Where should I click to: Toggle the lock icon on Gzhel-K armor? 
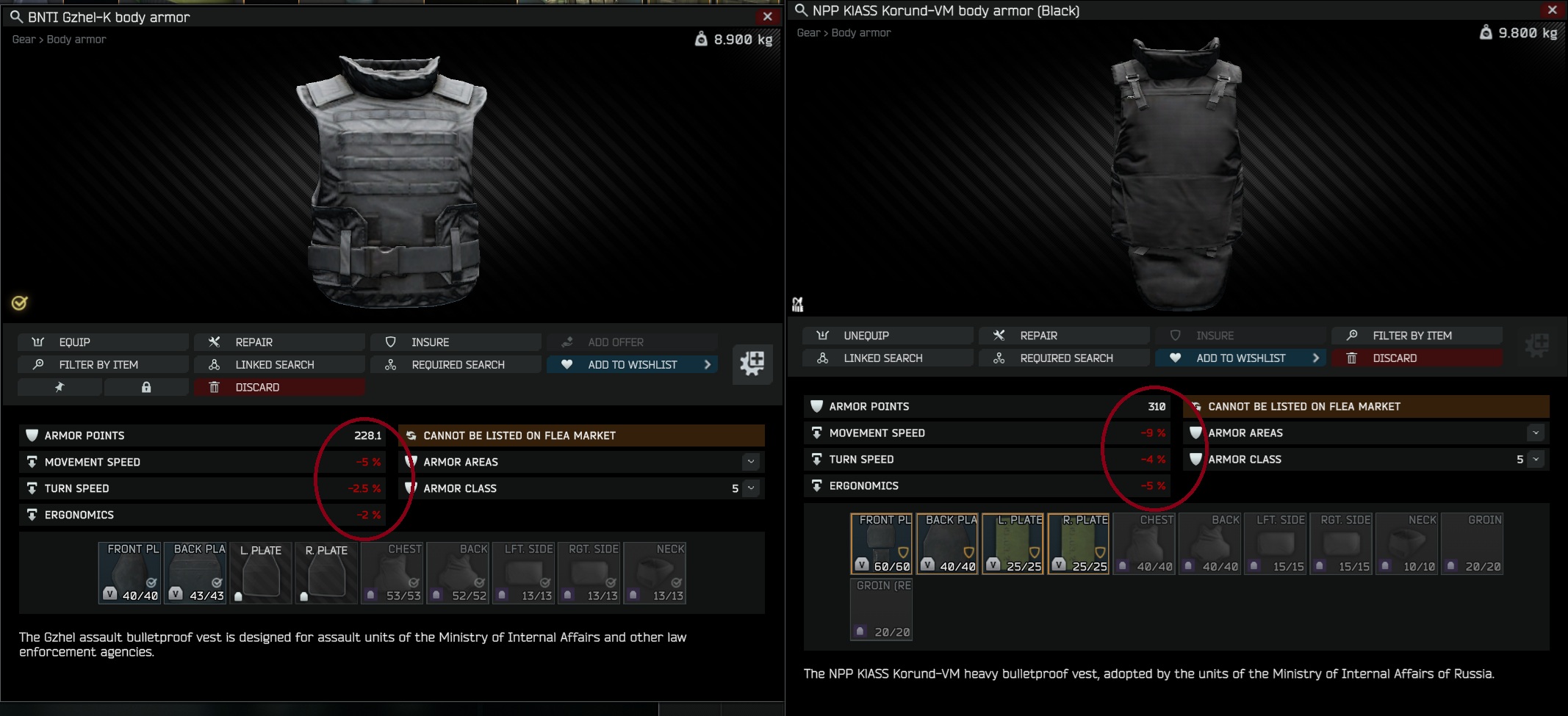146,387
